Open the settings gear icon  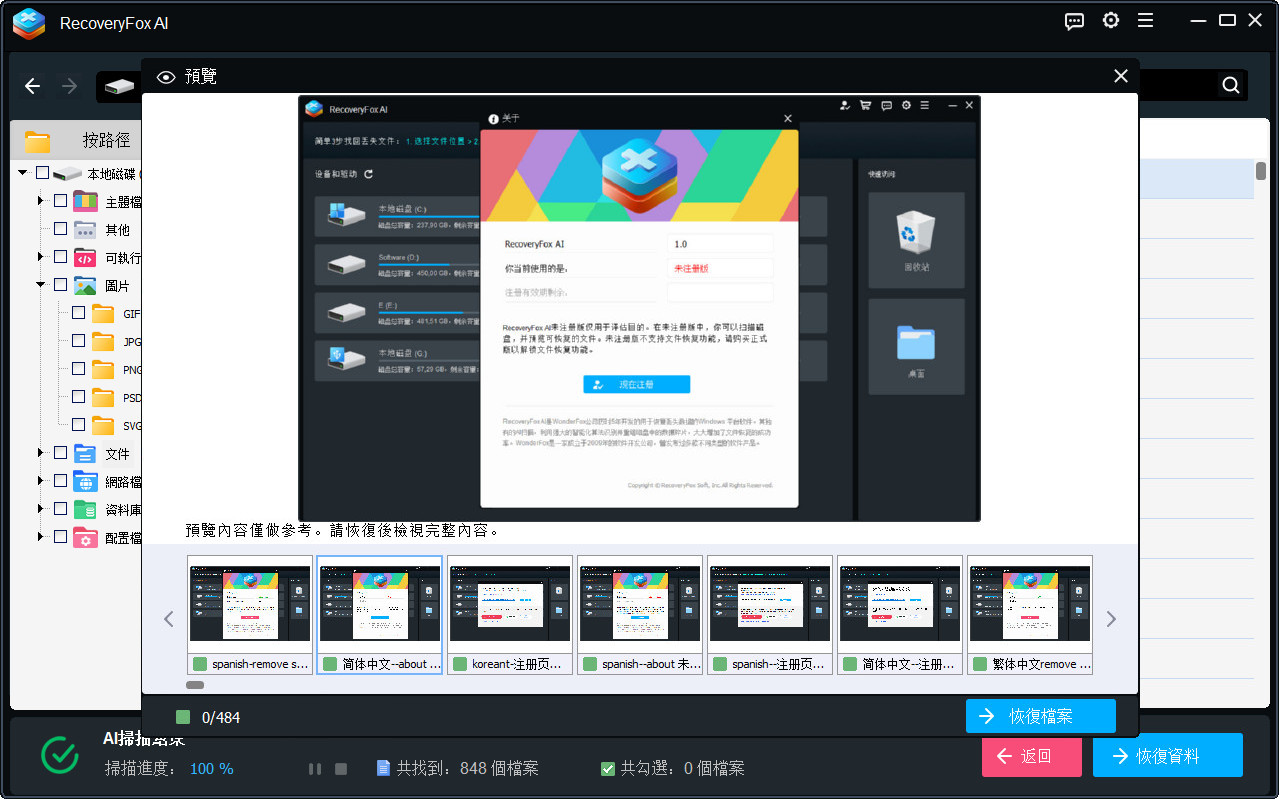(1111, 21)
